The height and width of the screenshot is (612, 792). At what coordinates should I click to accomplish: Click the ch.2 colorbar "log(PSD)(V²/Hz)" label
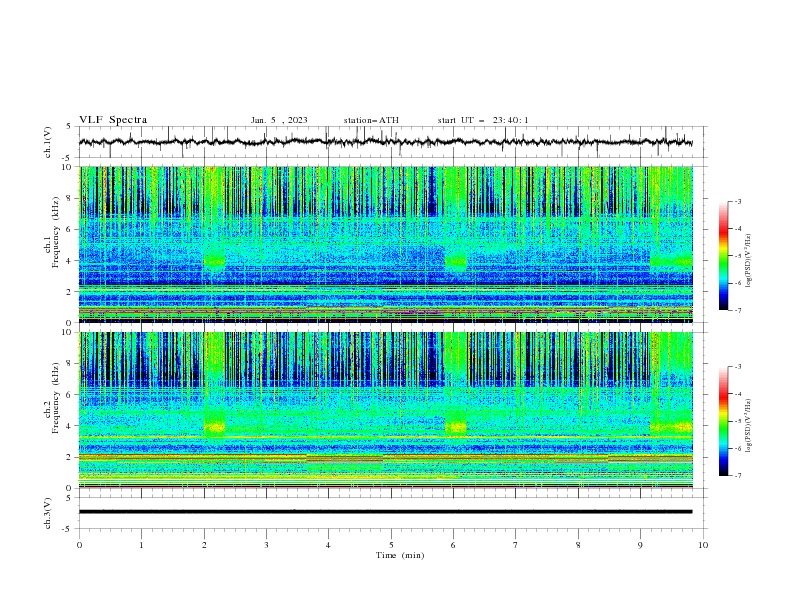point(748,426)
